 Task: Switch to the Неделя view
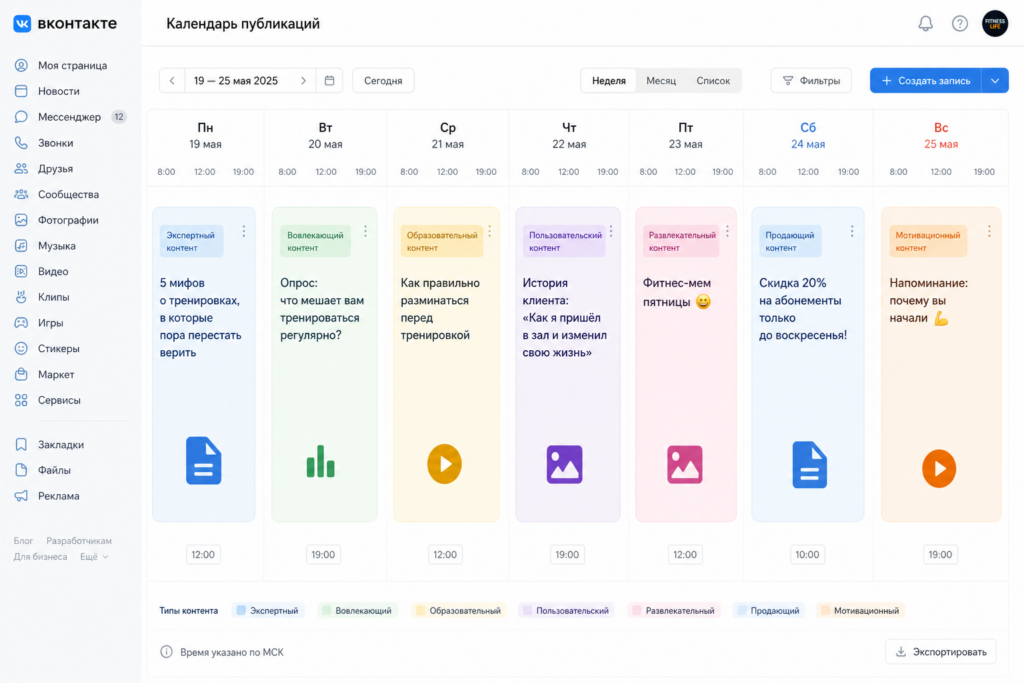pos(609,81)
